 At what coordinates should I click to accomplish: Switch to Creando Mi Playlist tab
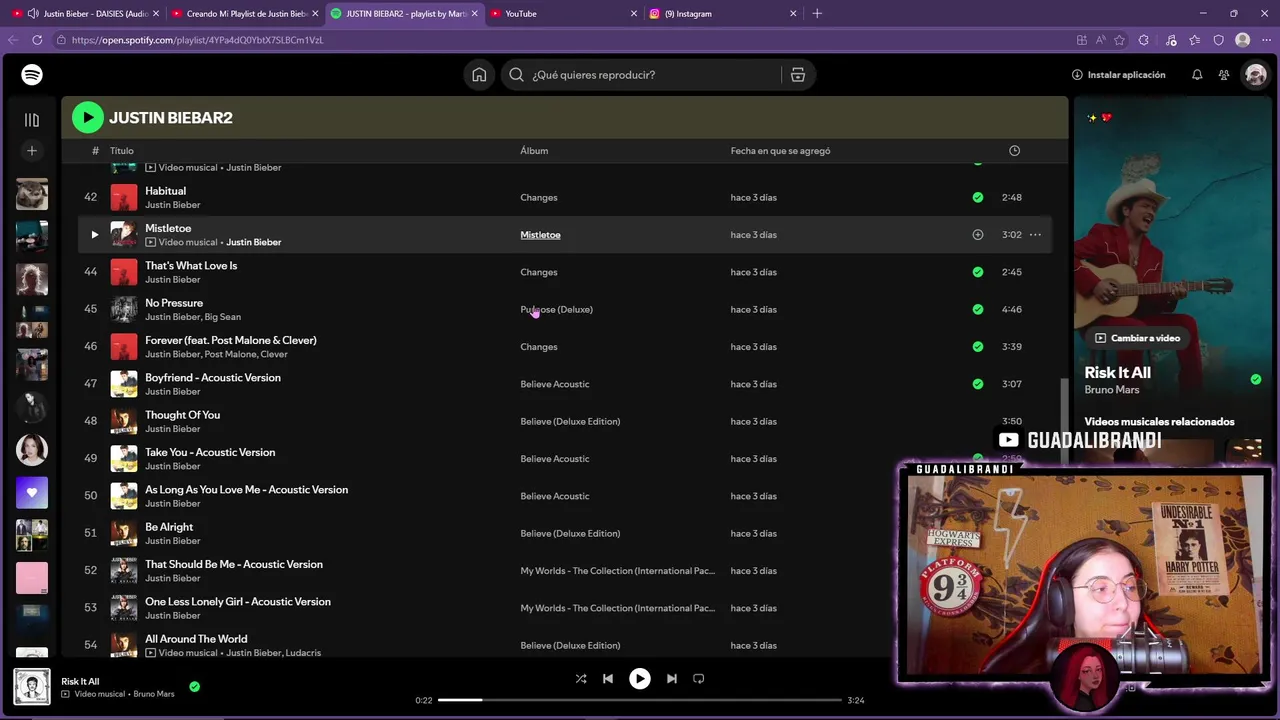[245, 14]
